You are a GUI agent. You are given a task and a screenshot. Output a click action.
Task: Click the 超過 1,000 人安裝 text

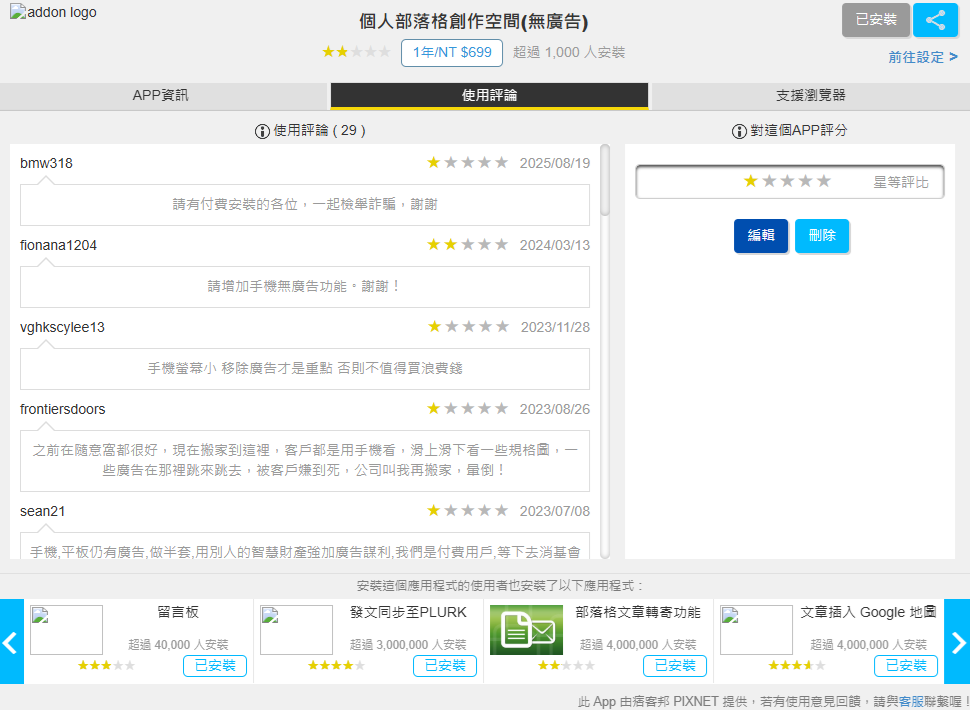[569, 53]
